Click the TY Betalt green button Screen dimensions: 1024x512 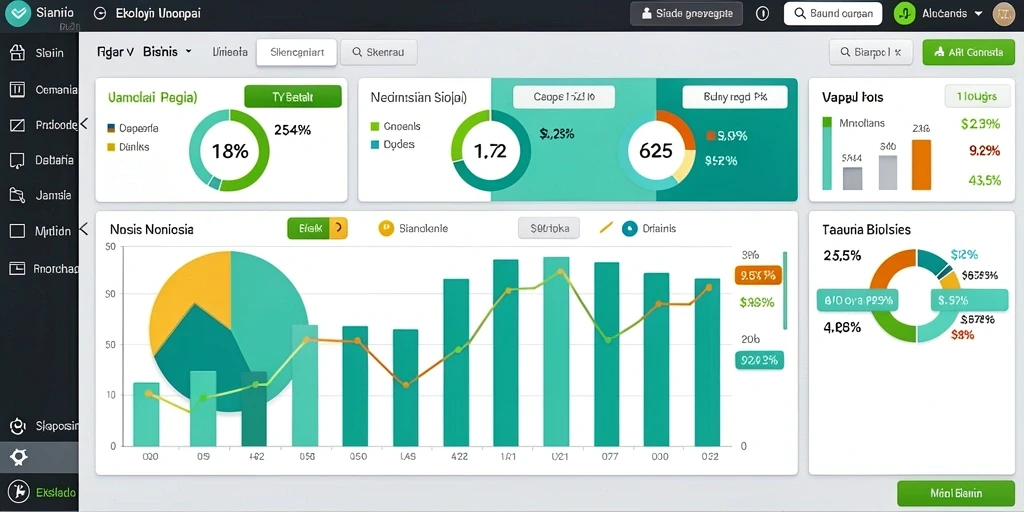[x=293, y=97]
